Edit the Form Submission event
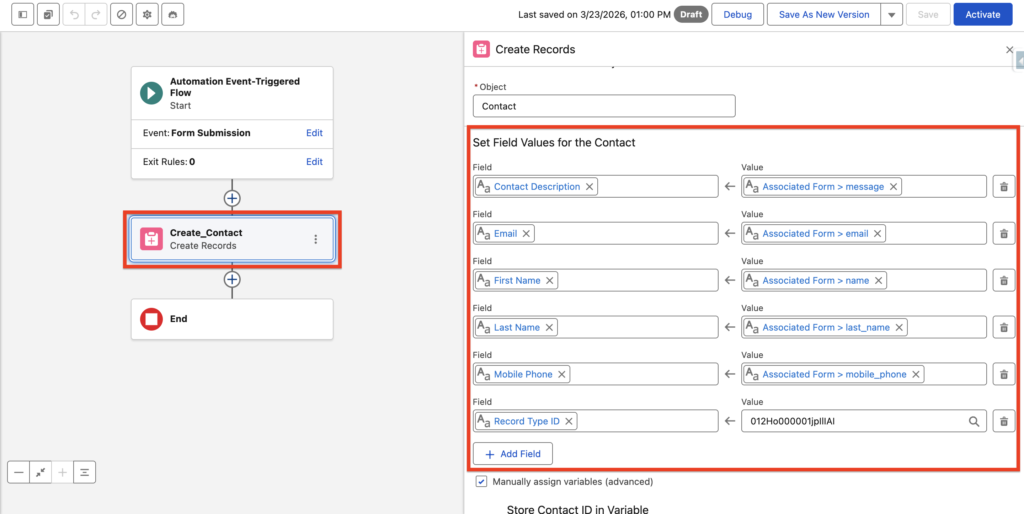Image resolution: width=1024 pixels, height=514 pixels. point(314,133)
